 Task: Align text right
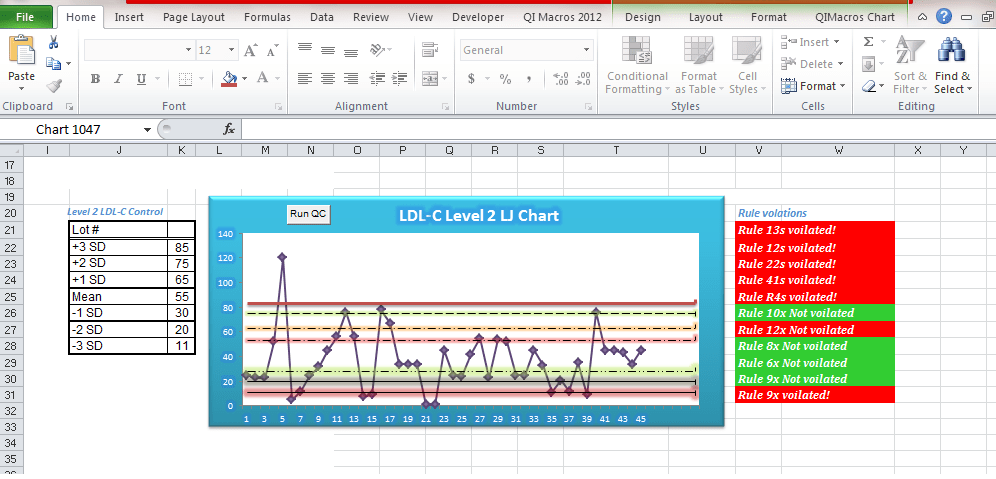351,79
